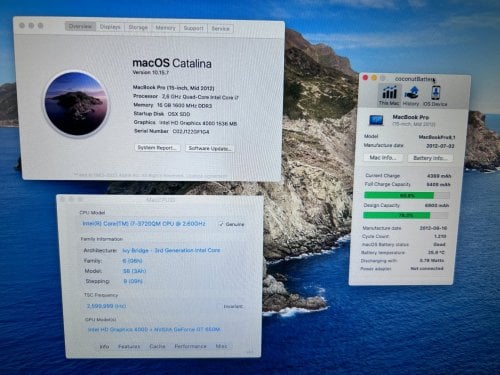Viewport: 500px width, 375px height.
Task: Switch to the Displays tab
Action: [110, 27]
